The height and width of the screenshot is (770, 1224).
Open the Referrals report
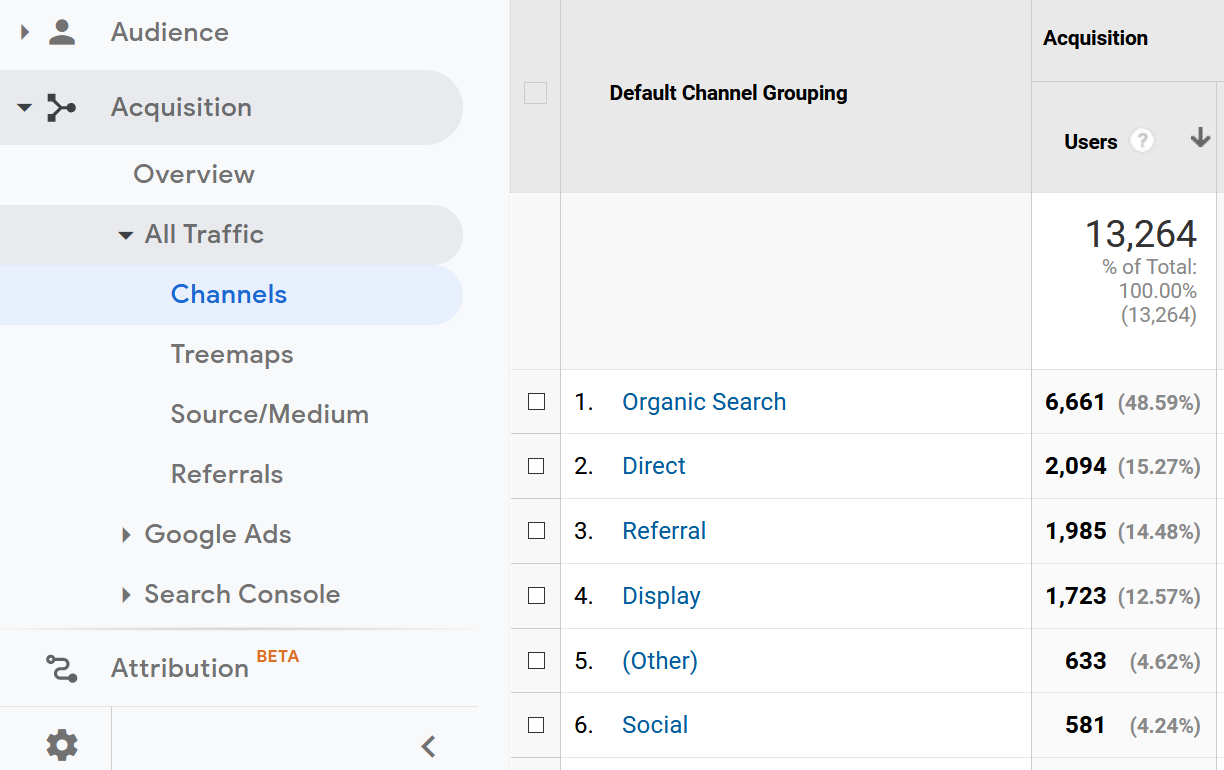(x=227, y=474)
